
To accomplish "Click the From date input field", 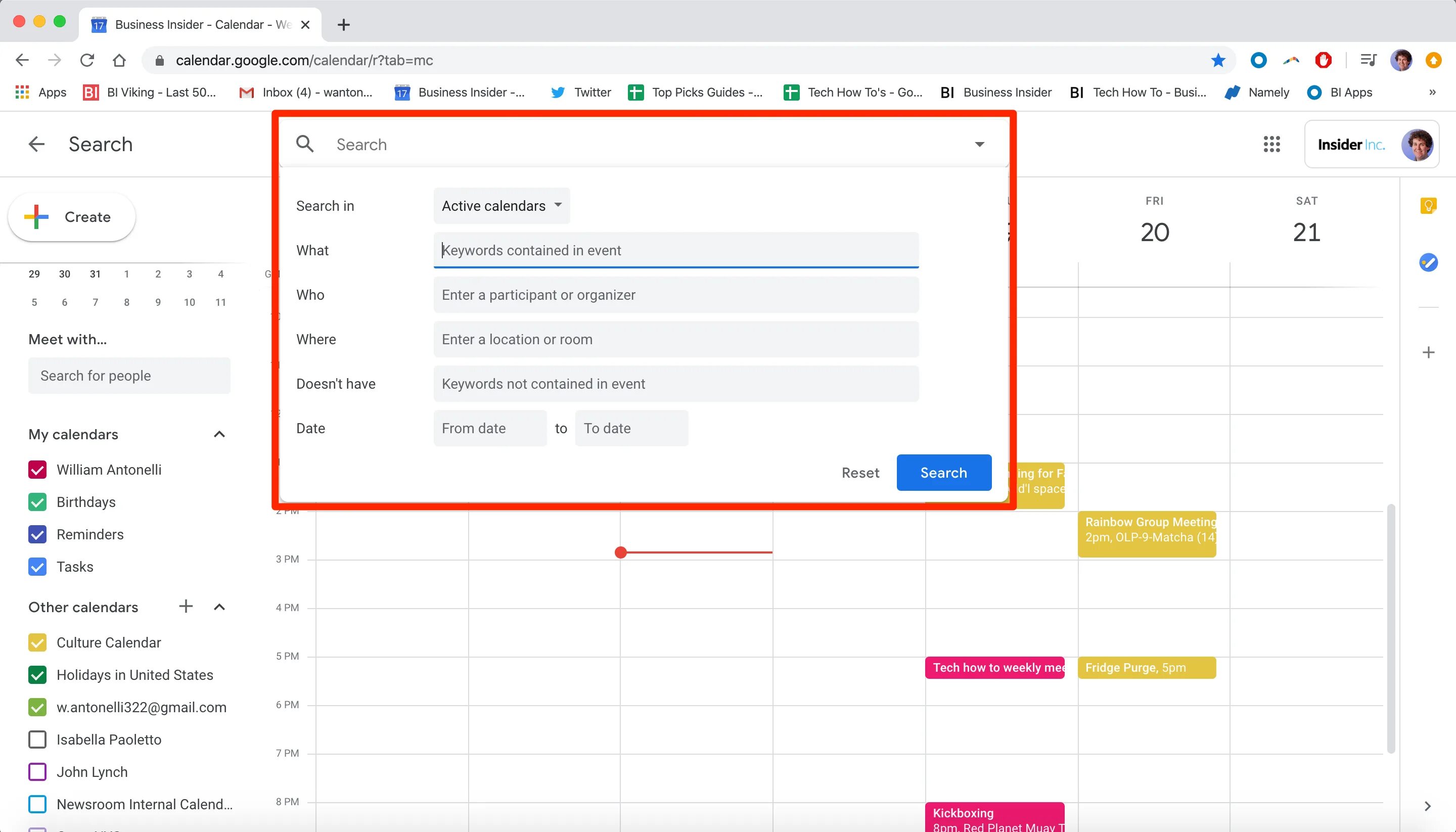I will click(490, 428).
